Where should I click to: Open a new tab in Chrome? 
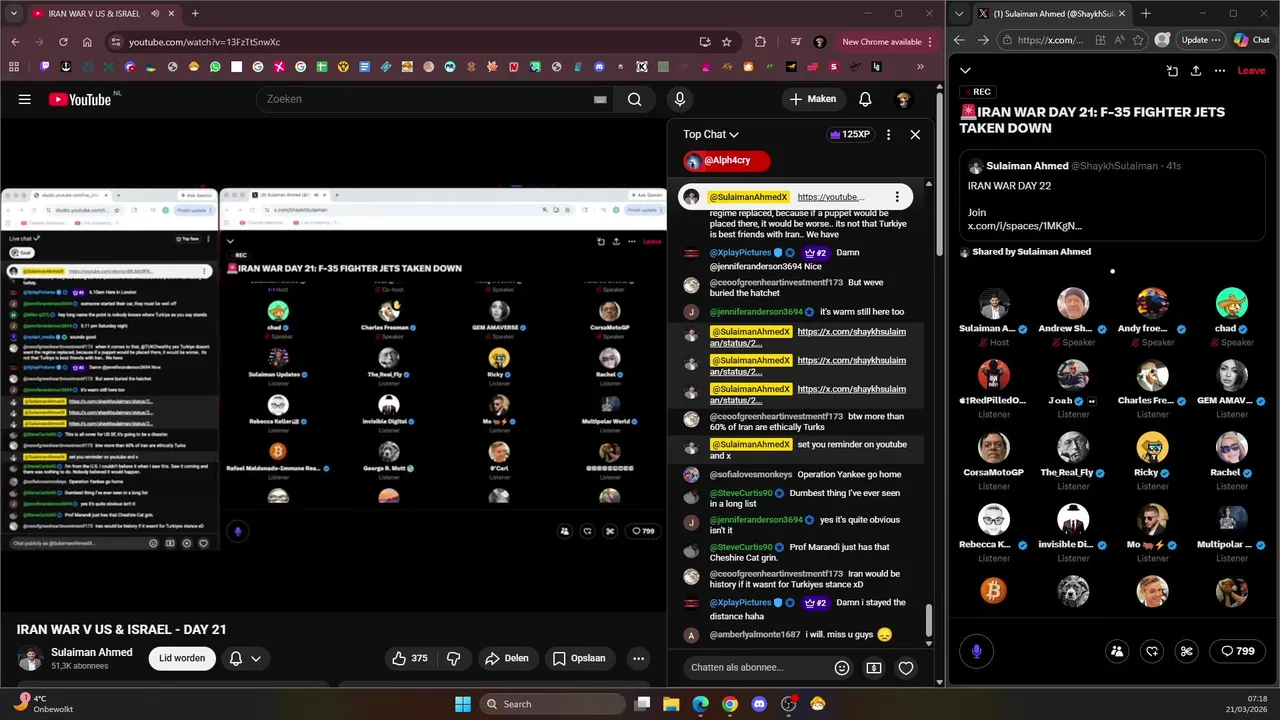click(x=195, y=14)
